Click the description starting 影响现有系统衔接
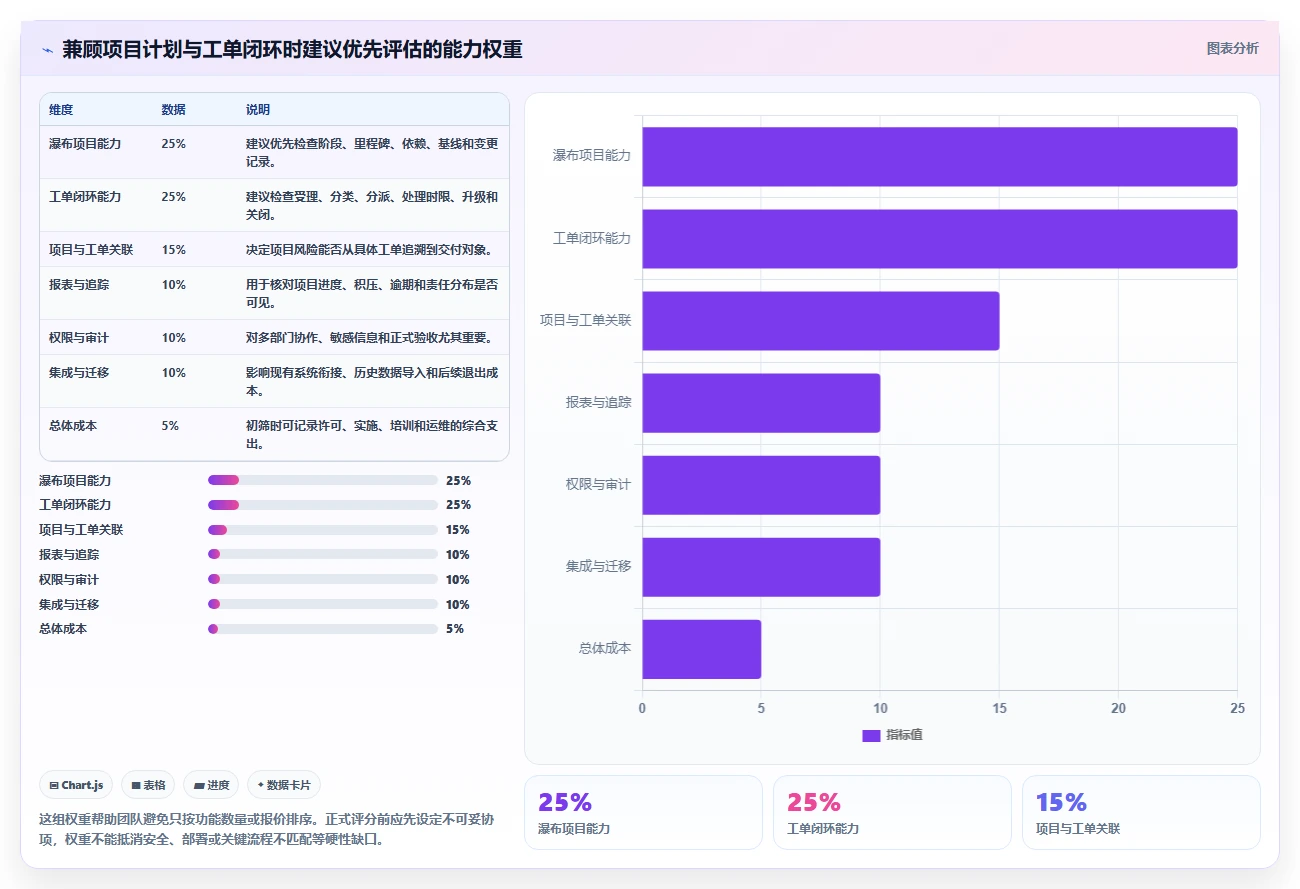1300x889 pixels. click(372, 381)
